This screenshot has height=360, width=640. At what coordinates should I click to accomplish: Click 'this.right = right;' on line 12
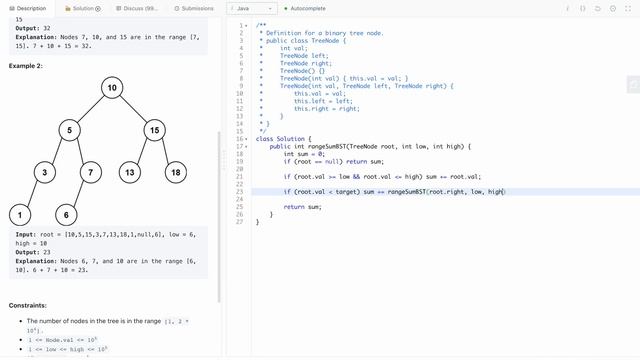click(327, 109)
